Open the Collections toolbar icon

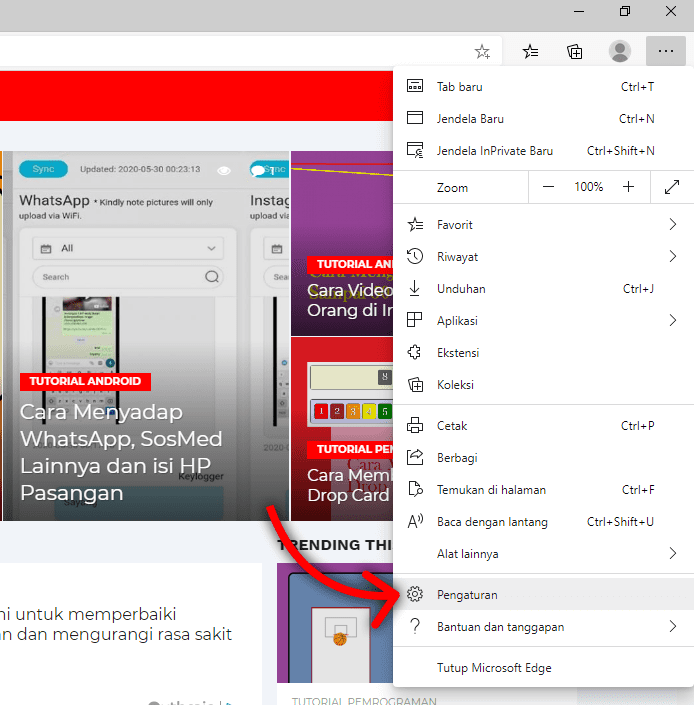[574, 52]
